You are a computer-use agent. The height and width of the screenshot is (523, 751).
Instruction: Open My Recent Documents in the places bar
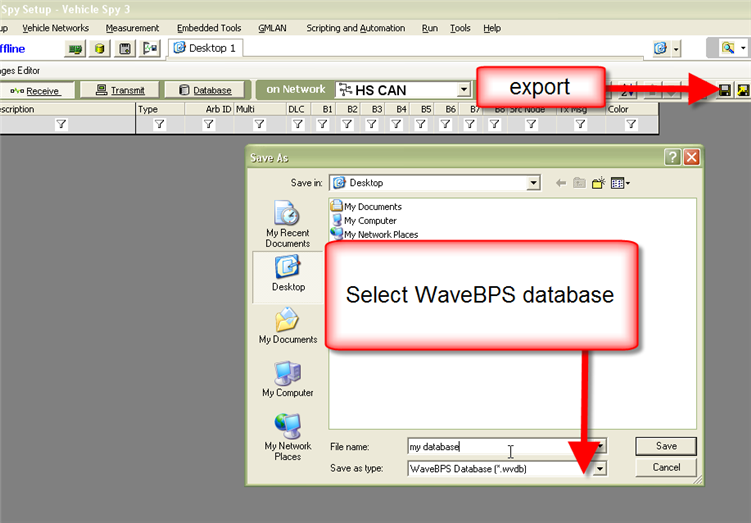[287, 224]
